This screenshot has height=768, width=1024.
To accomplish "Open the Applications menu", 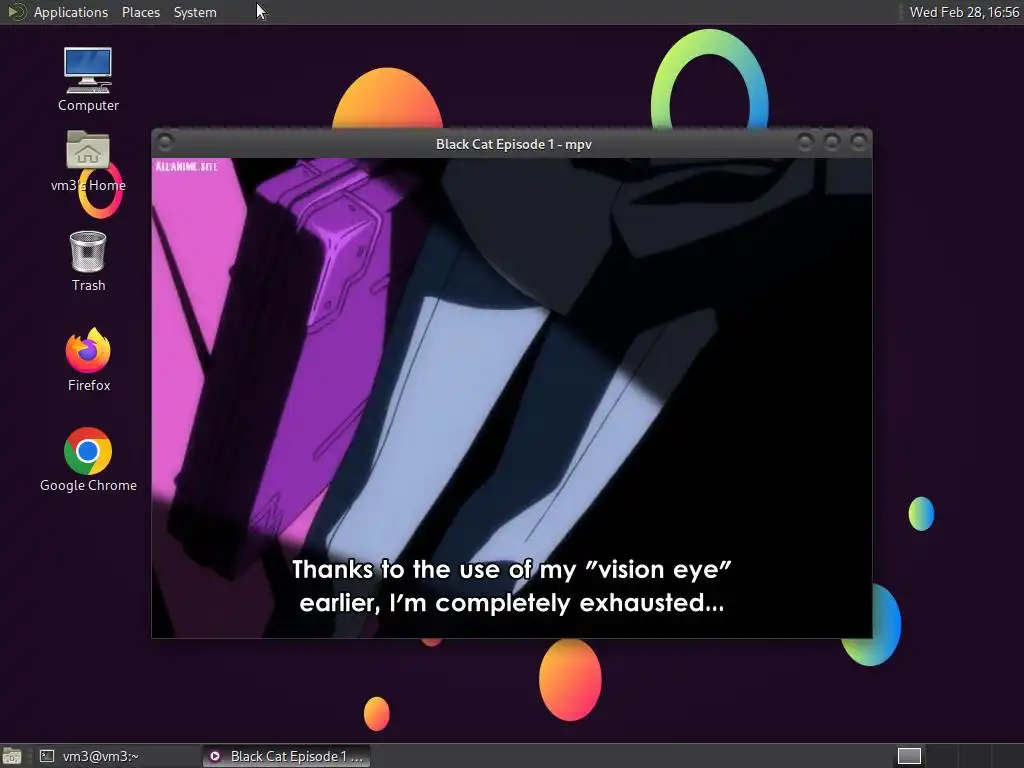I will pyautogui.click(x=71, y=12).
